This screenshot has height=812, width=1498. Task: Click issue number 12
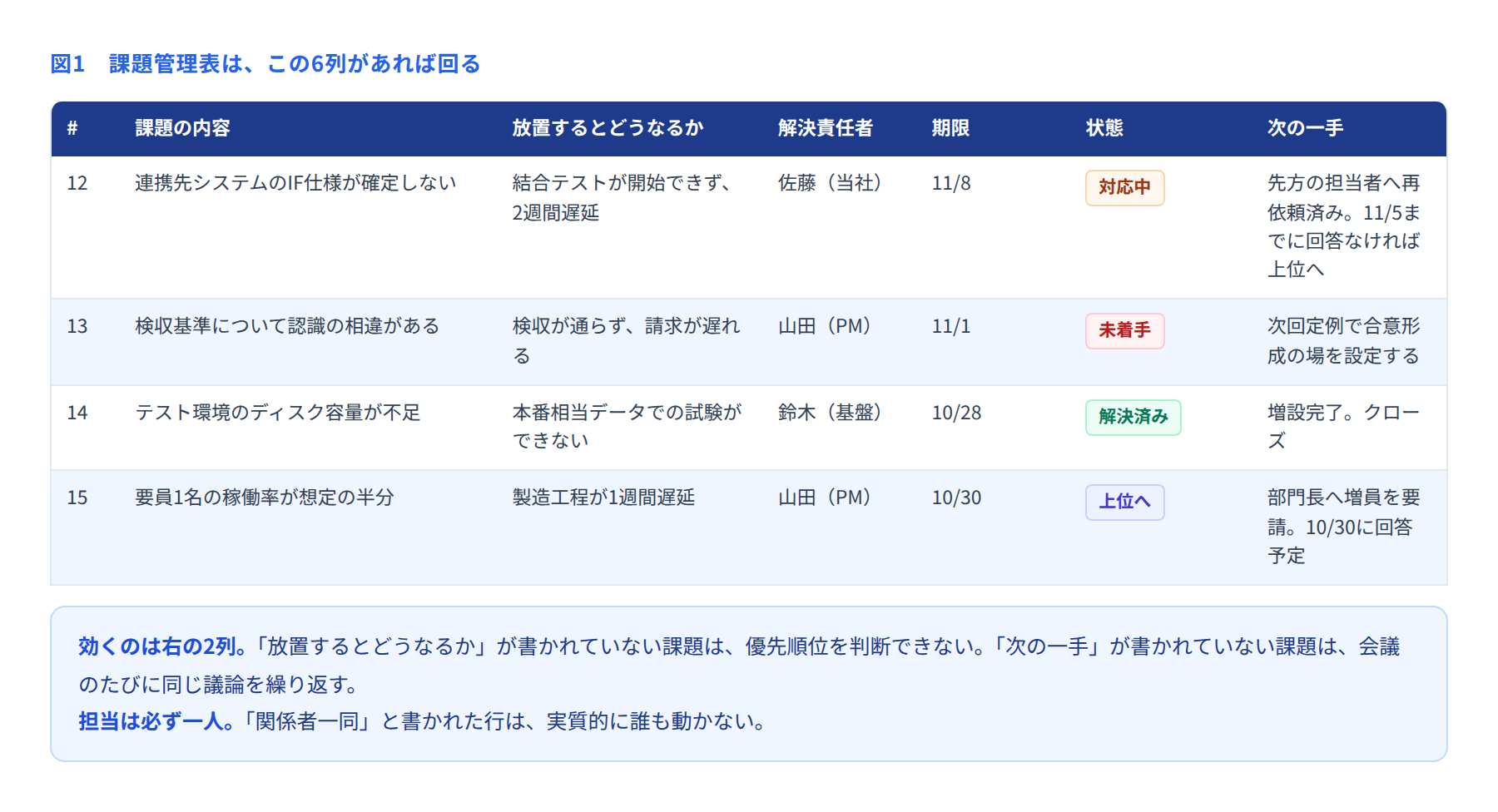tap(77, 183)
